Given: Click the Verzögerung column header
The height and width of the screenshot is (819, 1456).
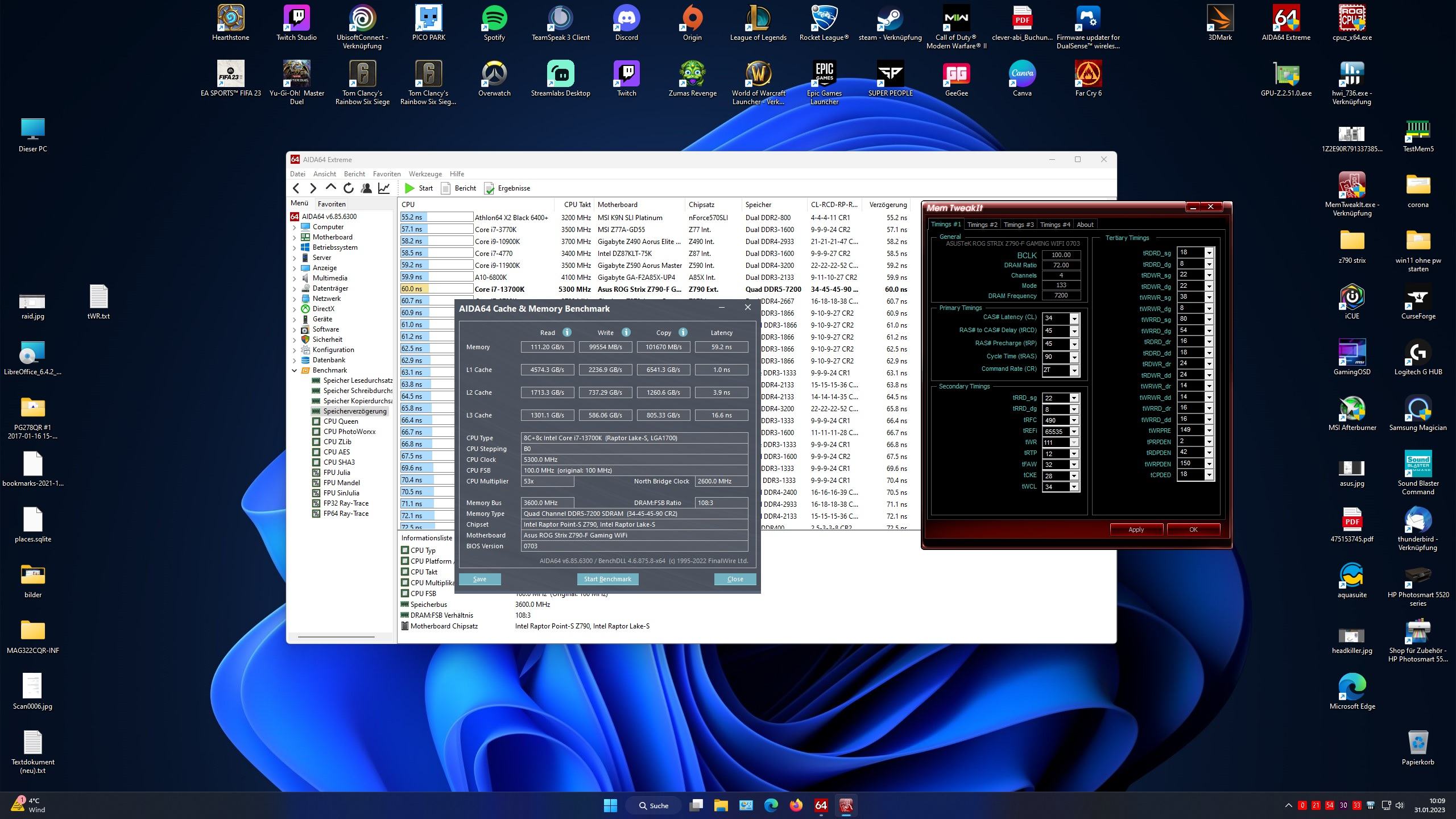Looking at the screenshot, I should pos(888,205).
